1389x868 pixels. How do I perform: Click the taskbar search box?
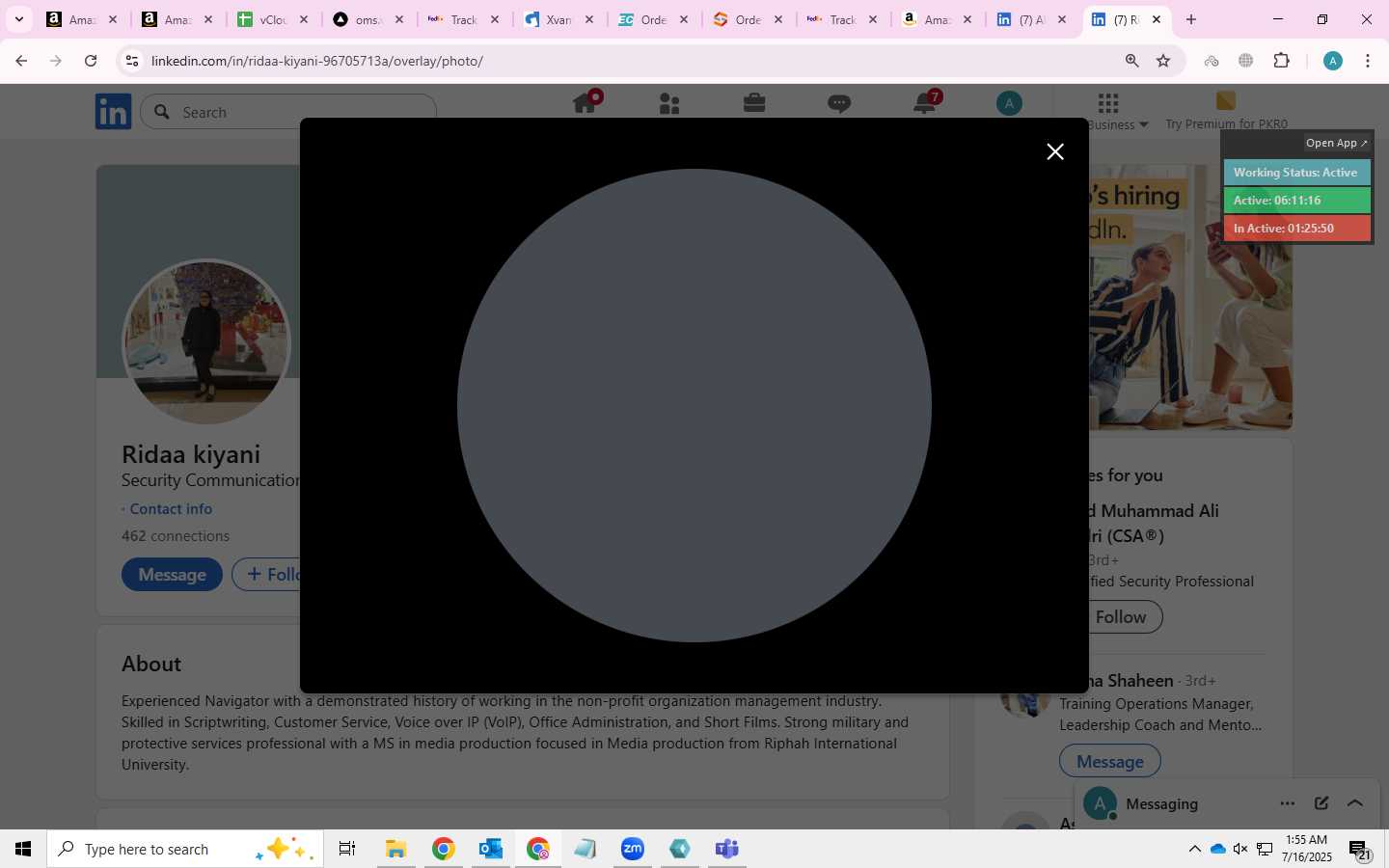(x=185, y=849)
